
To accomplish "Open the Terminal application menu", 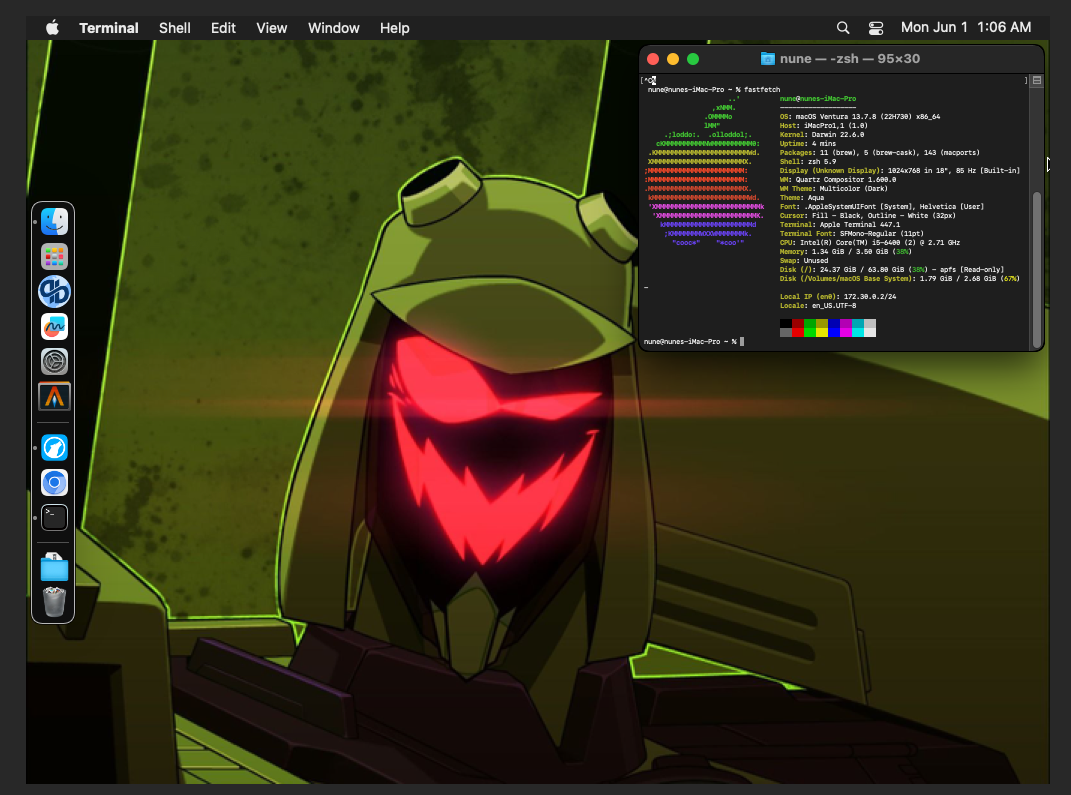I will (x=109, y=28).
